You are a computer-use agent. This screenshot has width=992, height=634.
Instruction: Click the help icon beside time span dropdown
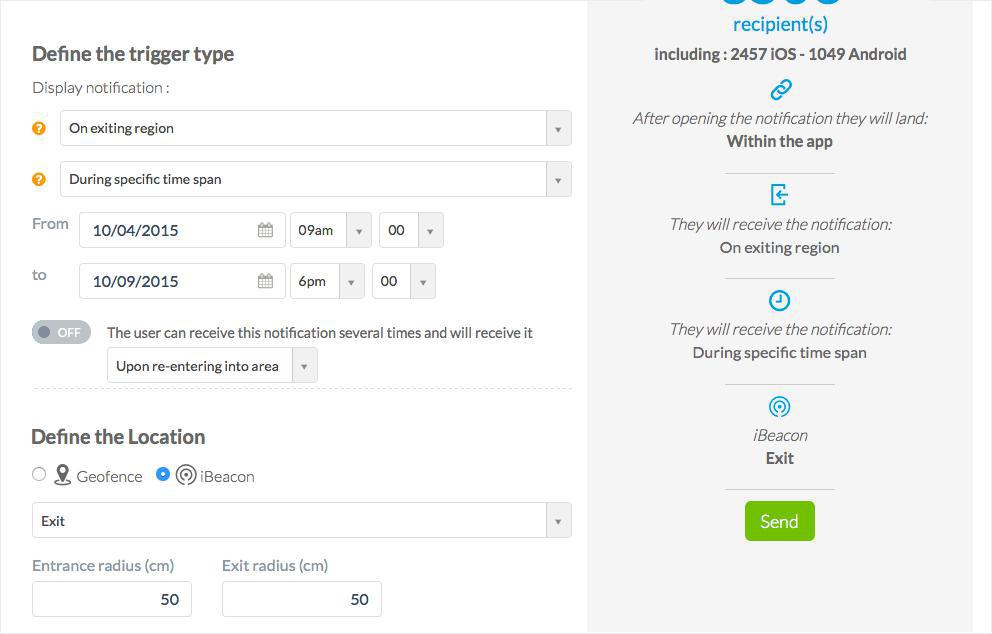tap(39, 179)
